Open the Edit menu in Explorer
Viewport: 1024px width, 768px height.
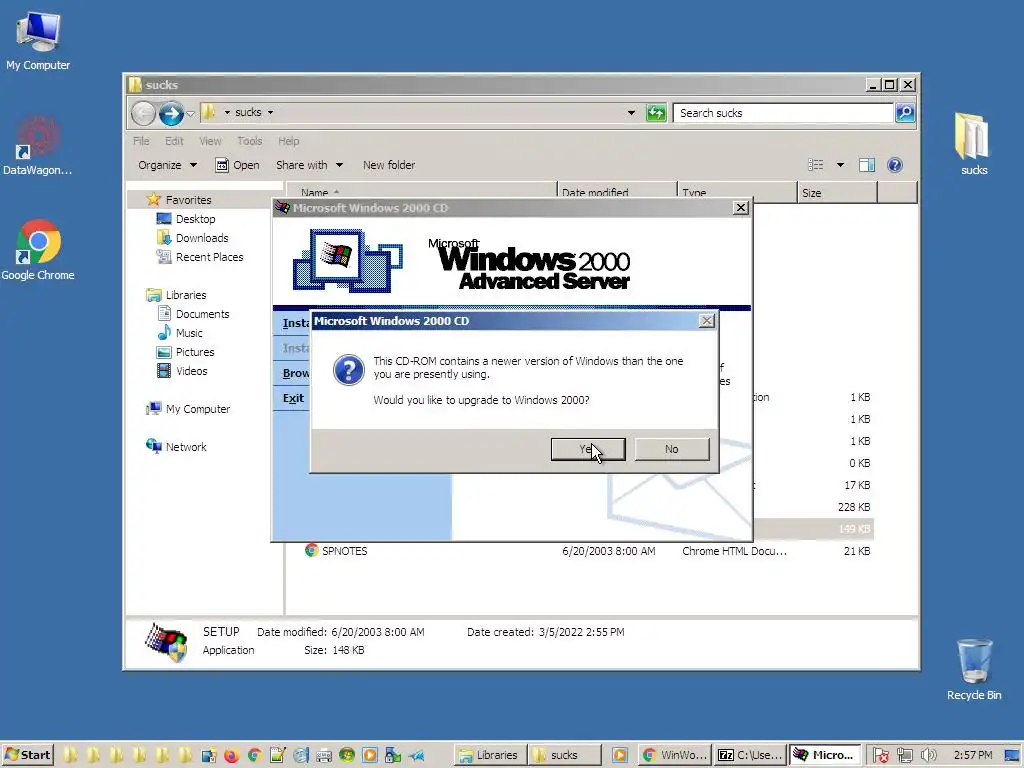tap(174, 141)
